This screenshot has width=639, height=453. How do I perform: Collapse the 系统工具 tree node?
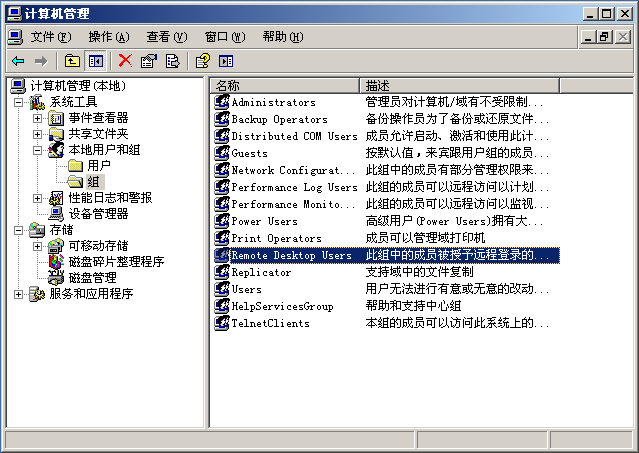18,102
